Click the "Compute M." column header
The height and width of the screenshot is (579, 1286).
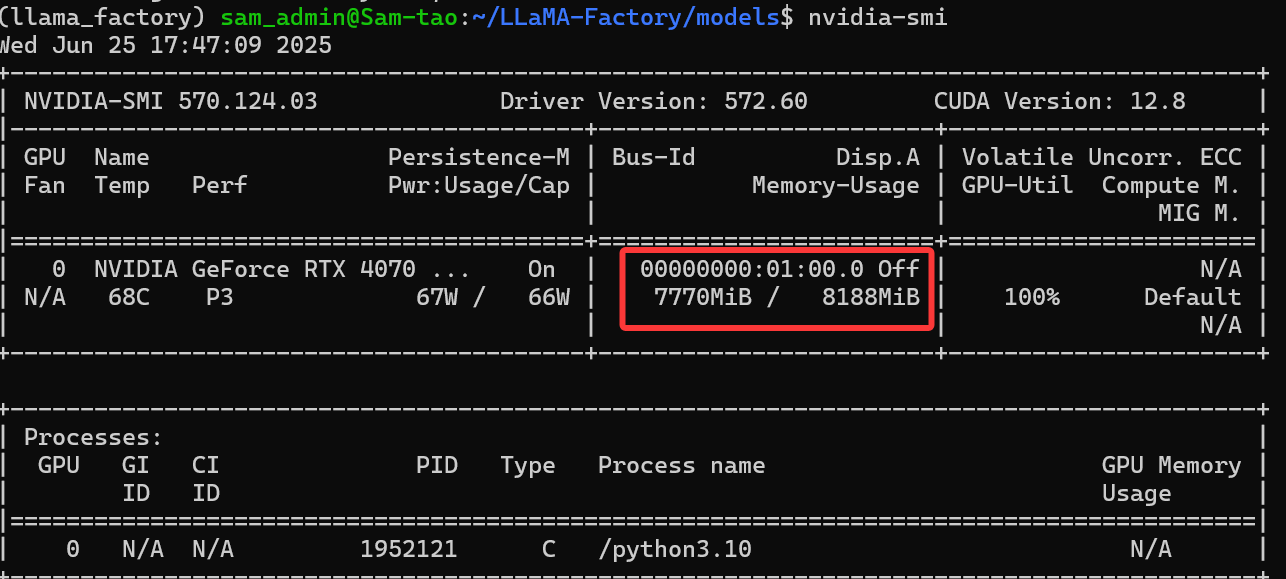(x=1172, y=185)
